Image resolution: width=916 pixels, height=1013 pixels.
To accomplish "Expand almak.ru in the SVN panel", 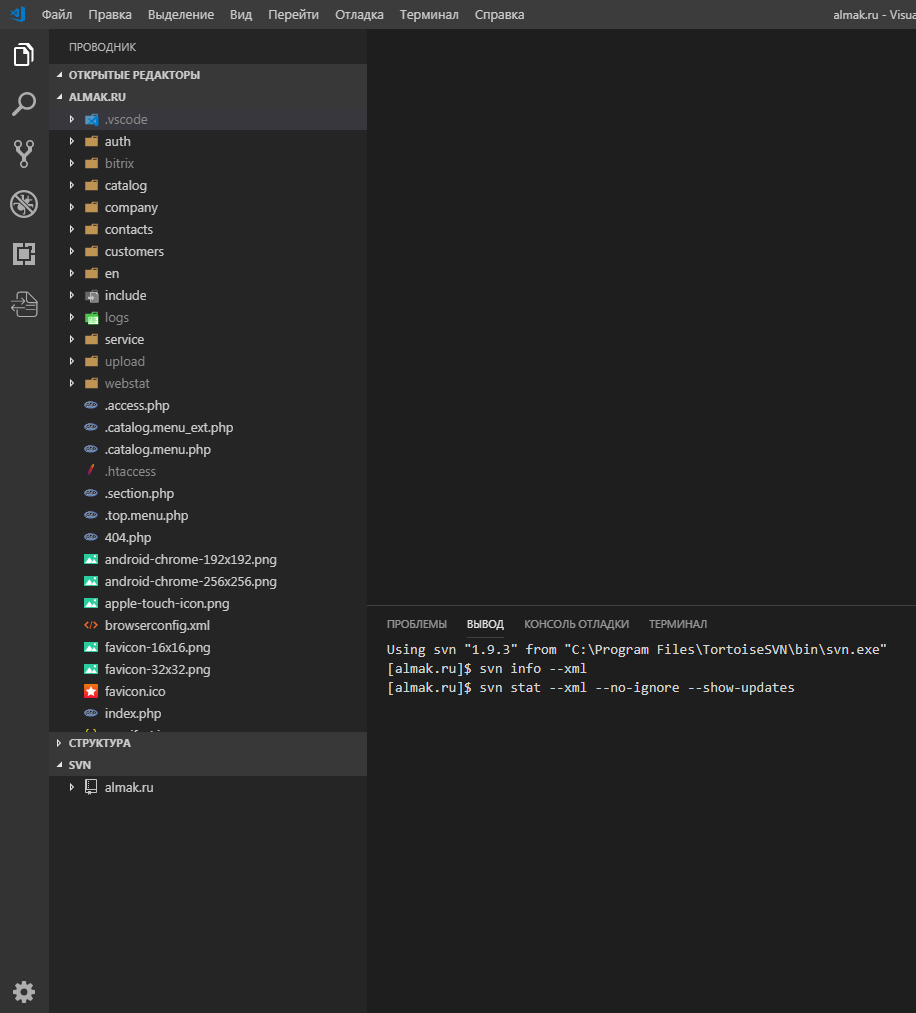I will tap(71, 787).
